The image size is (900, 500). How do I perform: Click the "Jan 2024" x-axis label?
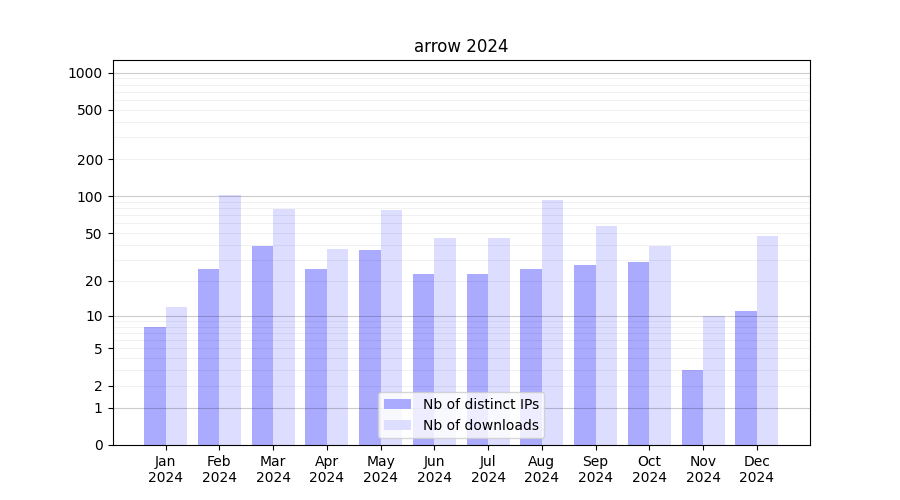pyautogui.click(x=166, y=469)
